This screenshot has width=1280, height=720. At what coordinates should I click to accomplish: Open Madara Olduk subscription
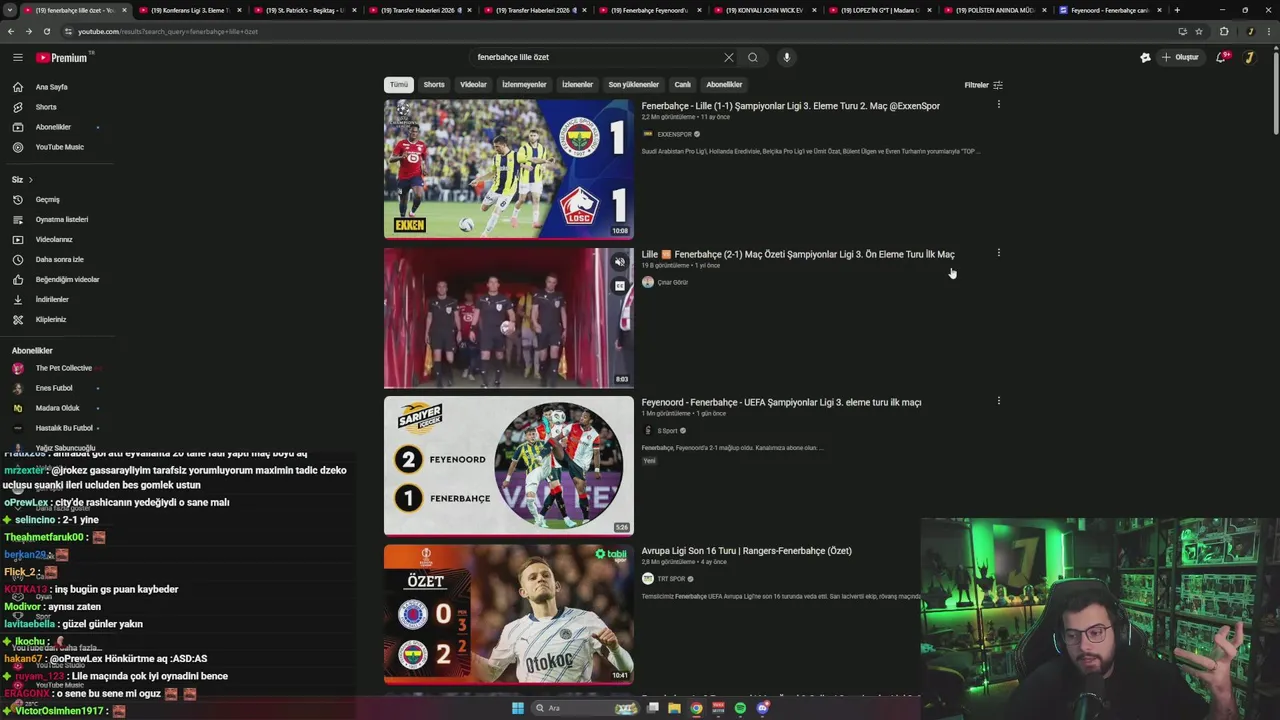click(55, 408)
